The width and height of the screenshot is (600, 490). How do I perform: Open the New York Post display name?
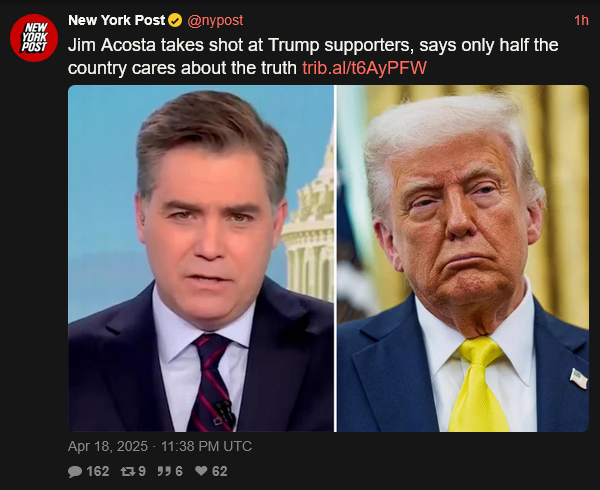(116, 20)
